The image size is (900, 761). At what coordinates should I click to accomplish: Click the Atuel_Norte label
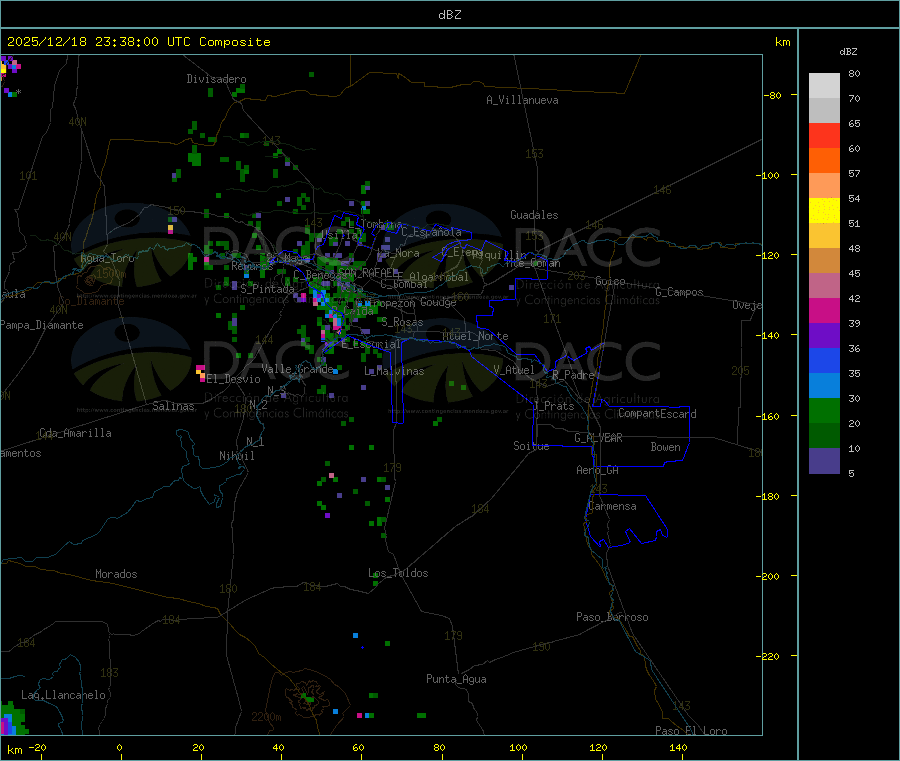point(475,336)
